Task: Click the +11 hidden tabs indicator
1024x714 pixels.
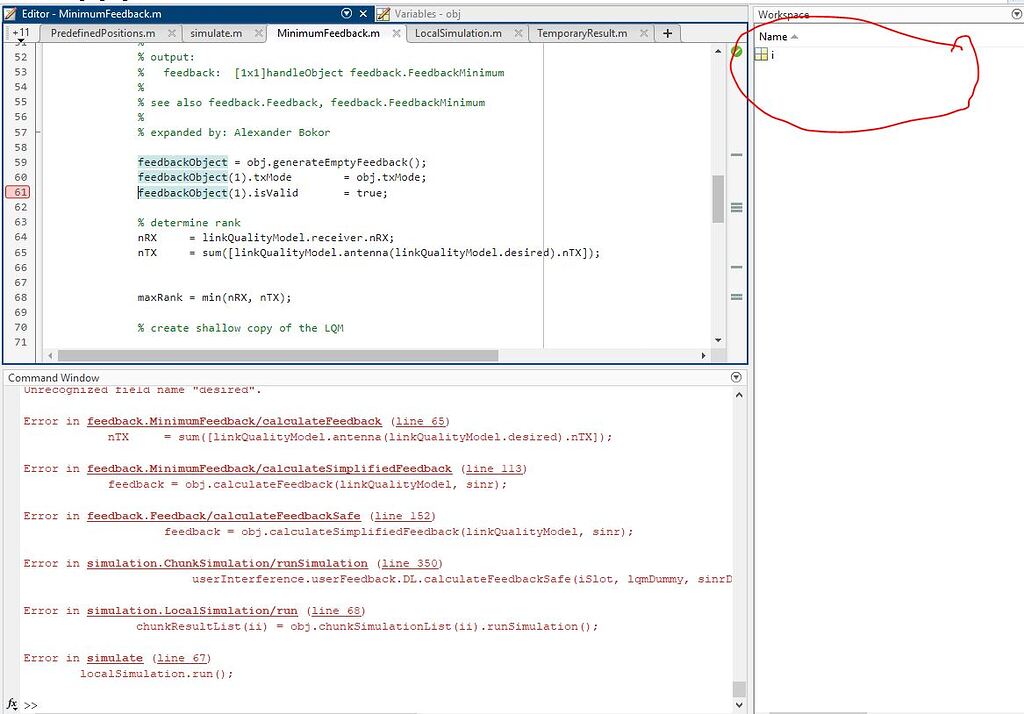Action: 20,33
